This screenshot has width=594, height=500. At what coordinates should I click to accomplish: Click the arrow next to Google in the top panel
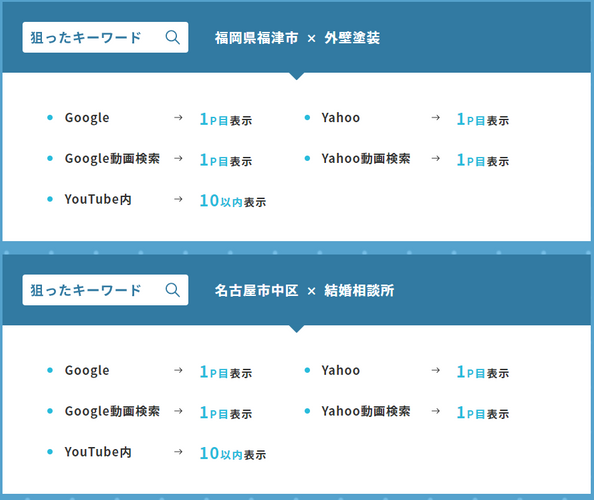(178, 118)
